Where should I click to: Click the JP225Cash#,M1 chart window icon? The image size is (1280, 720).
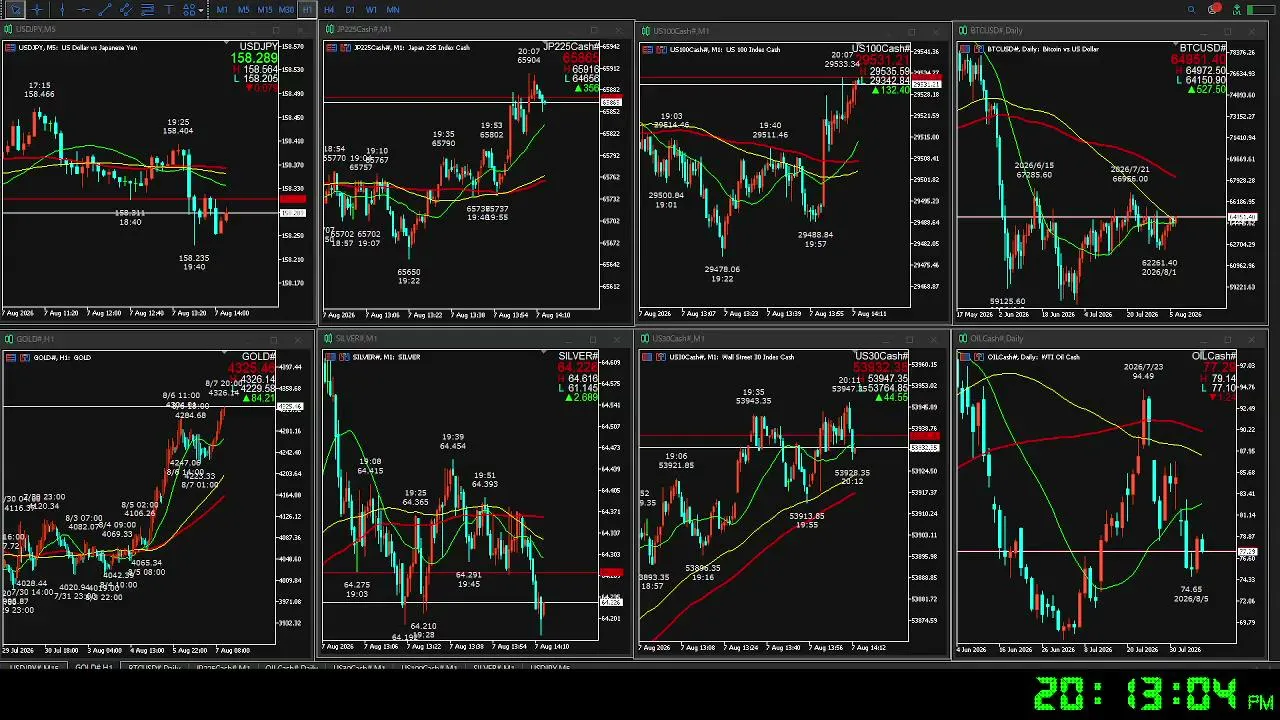point(330,30)
